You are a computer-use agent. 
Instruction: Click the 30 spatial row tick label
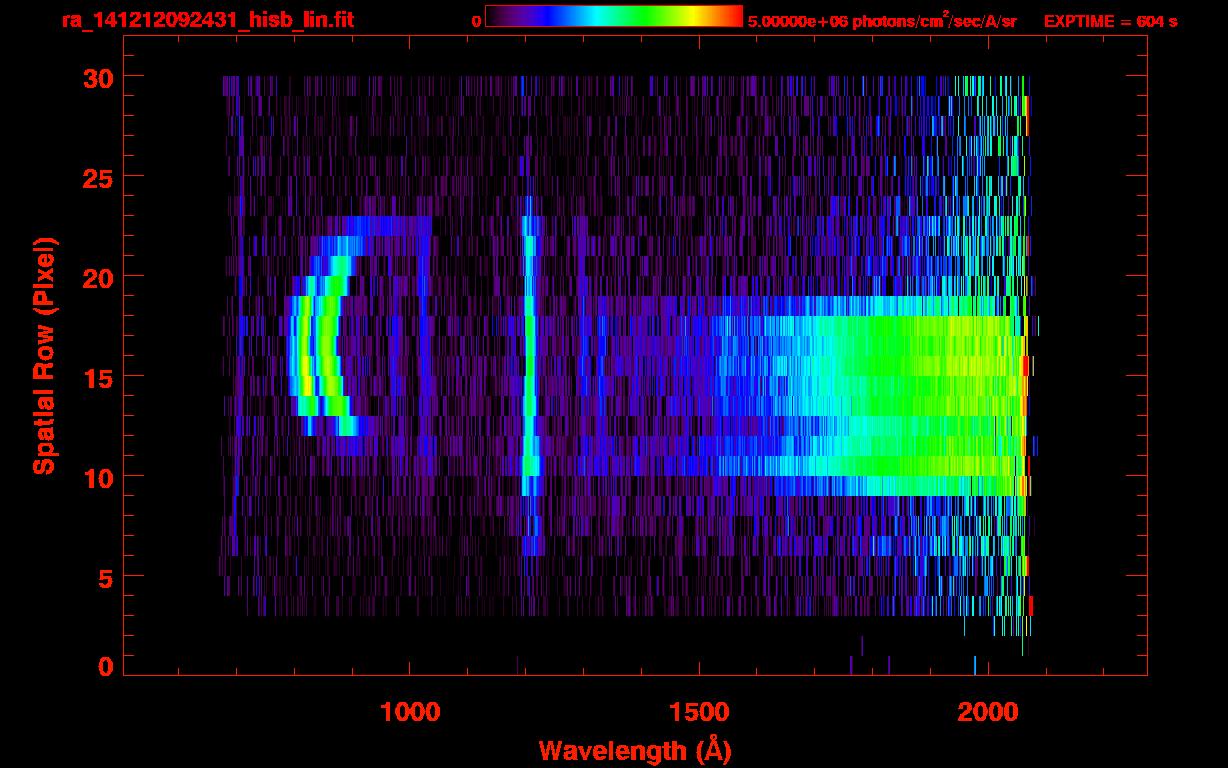pos(97,77)
